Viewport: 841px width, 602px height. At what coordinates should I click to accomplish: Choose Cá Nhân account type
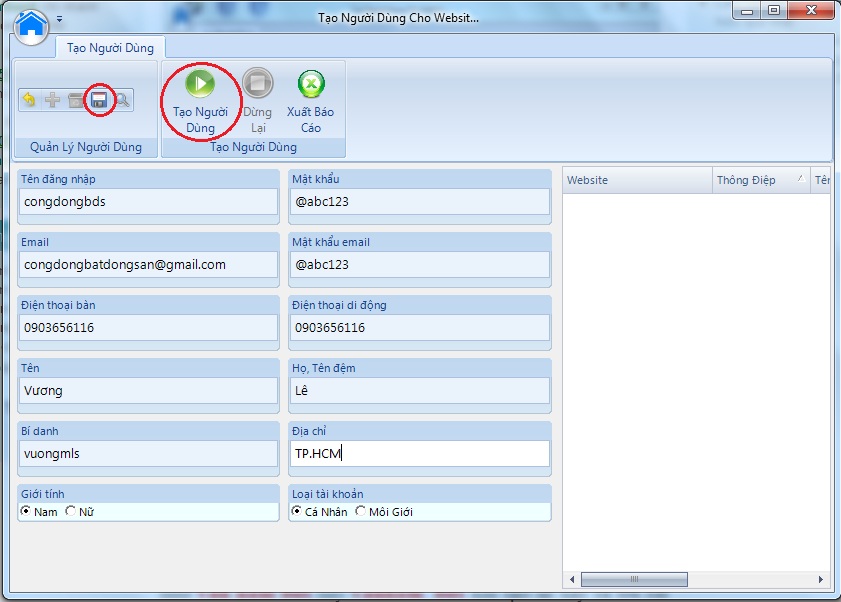(297, 512)
